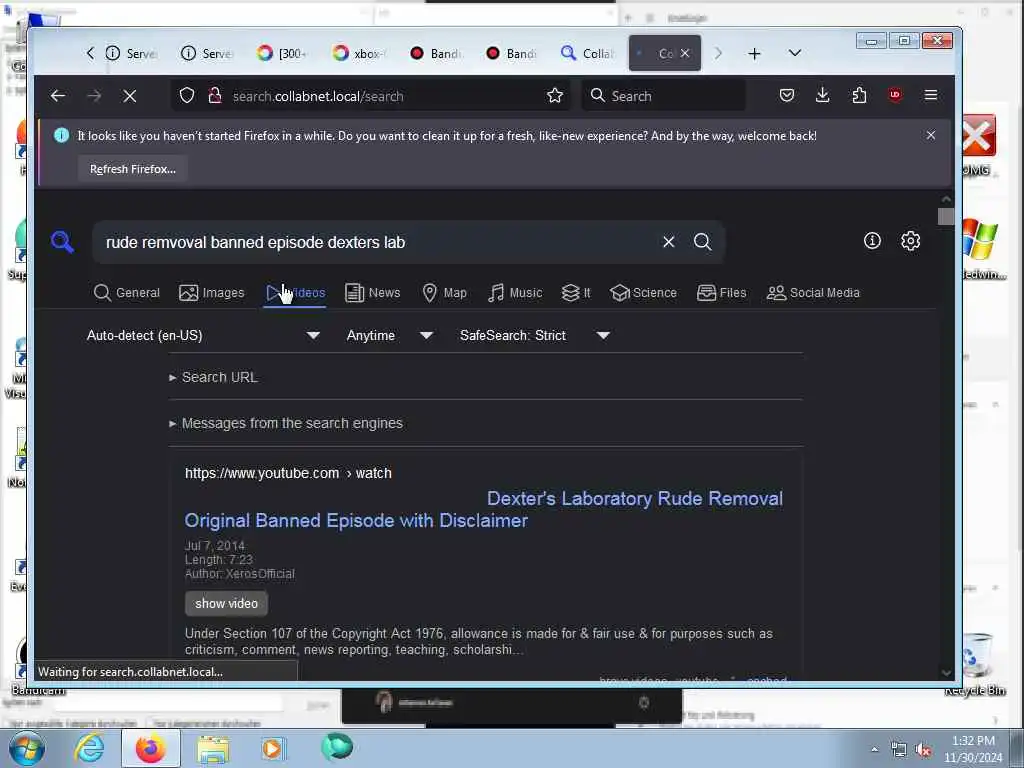
Task: List all tabs dropdown arrow
Action: 795,53
